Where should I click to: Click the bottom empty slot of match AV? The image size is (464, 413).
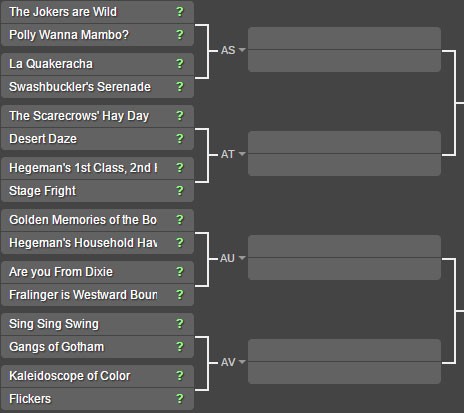(344, 373)
